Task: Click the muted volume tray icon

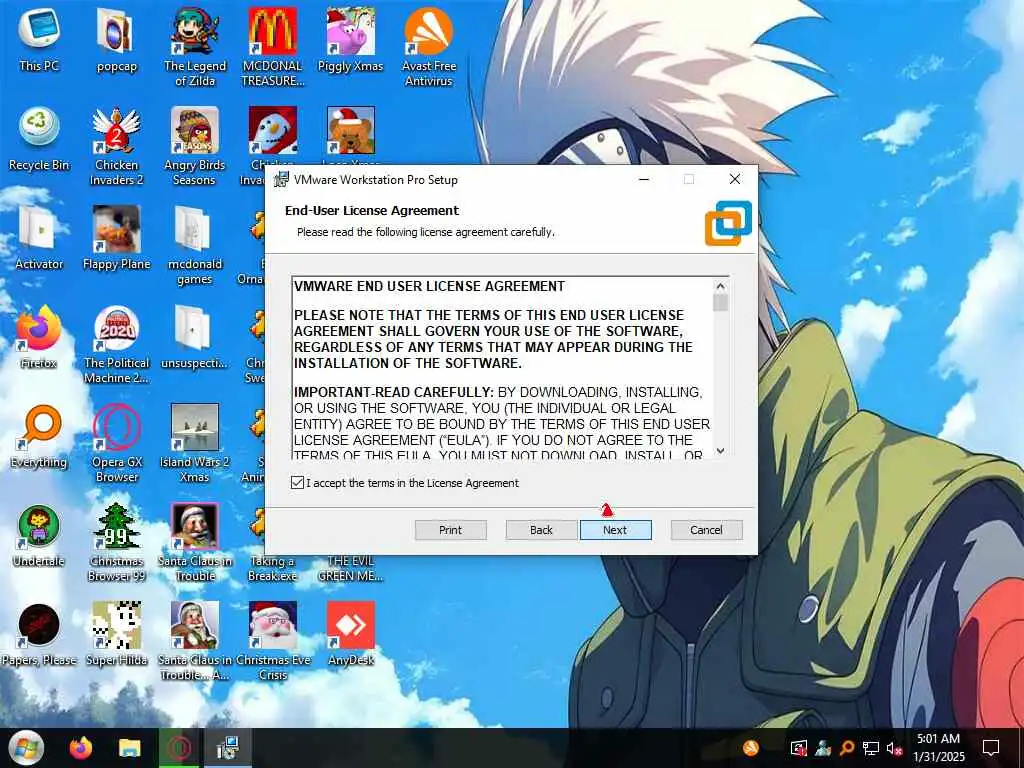Action: [x=894, y=748]
